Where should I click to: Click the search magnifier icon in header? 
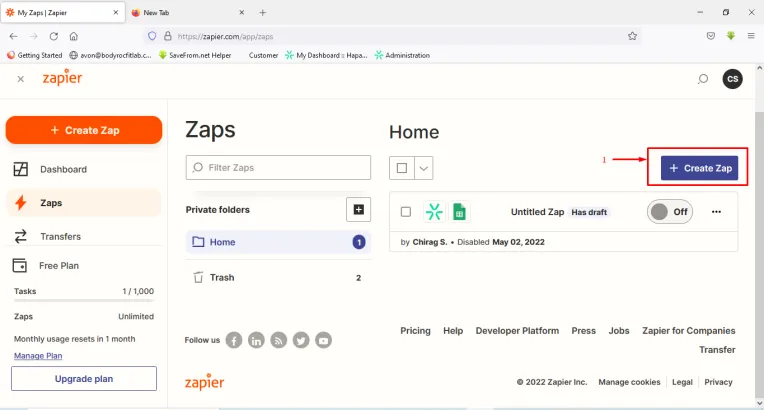pyautogui.click(x=703, y=79)
